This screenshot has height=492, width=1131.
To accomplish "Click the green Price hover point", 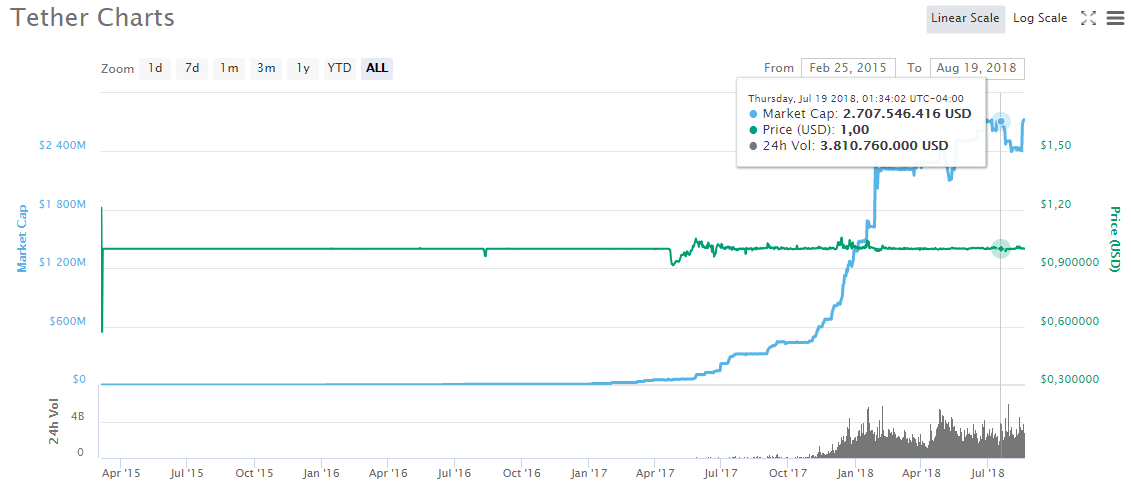I will point(1000,249).
